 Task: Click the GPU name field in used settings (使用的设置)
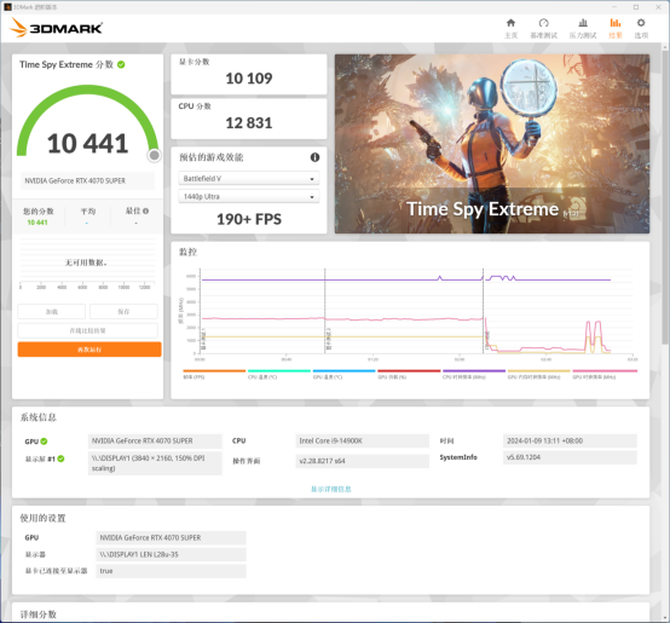(171, 538)
